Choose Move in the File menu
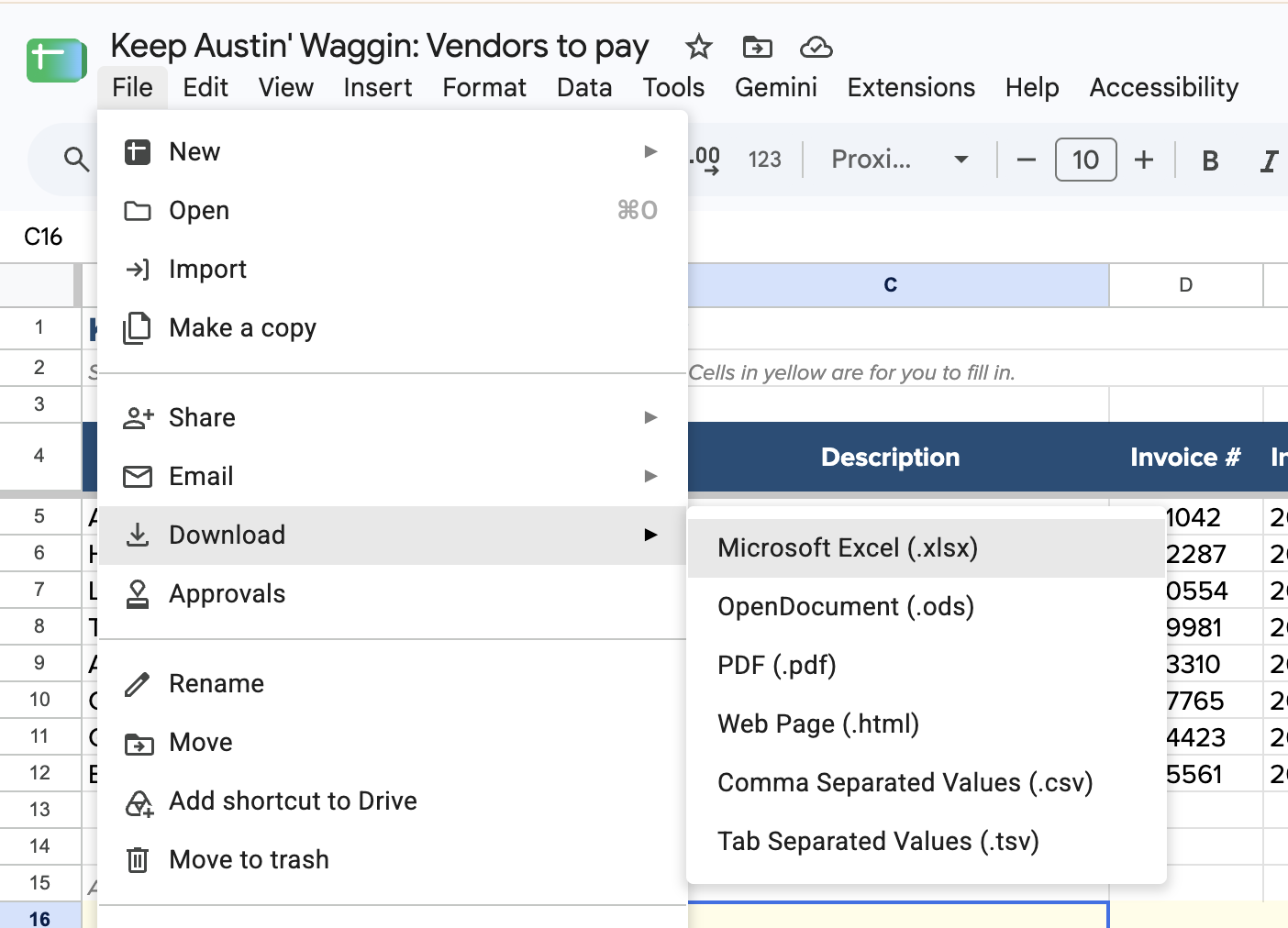This screenshot has width=1288, height=928. coord(393,743)
